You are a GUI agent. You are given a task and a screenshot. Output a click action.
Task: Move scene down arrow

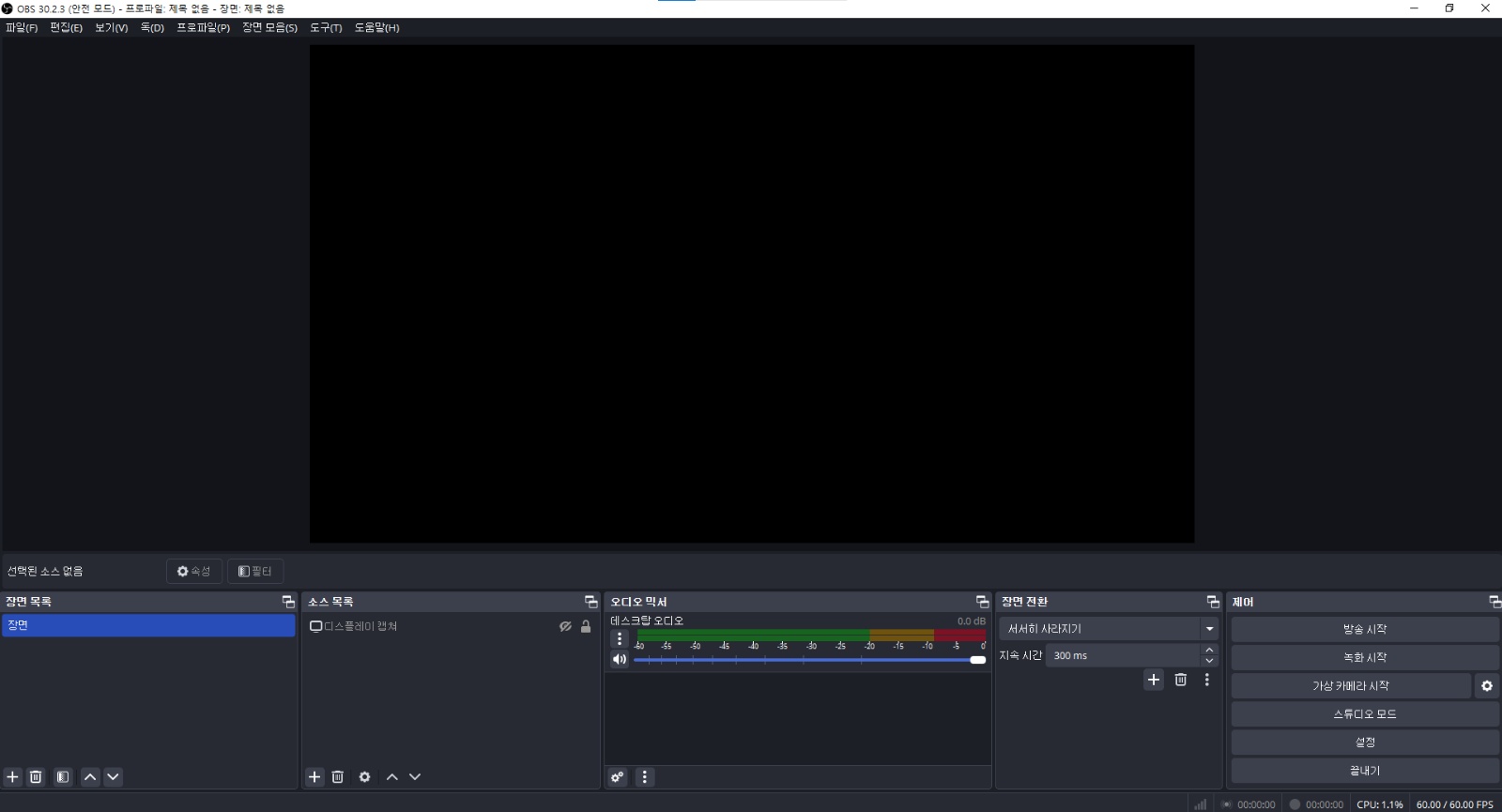113,777
